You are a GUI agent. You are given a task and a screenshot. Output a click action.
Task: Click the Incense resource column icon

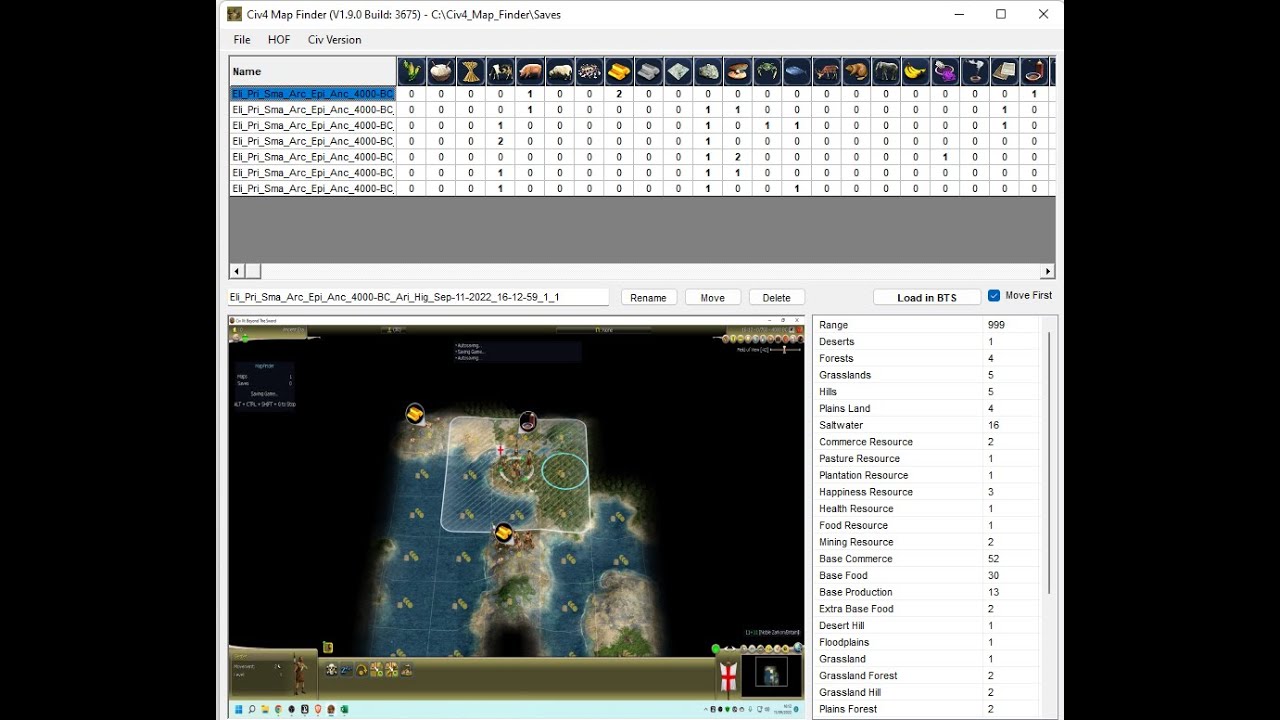975,71
